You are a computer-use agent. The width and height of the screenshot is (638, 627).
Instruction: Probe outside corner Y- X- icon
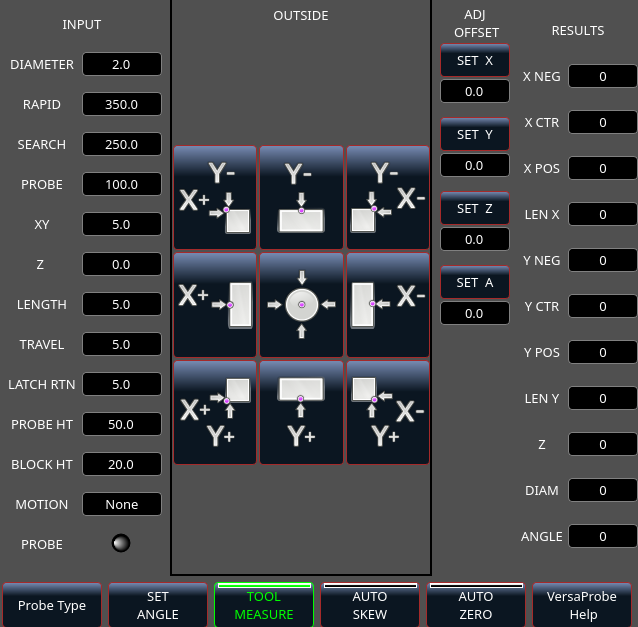point(388,197)
